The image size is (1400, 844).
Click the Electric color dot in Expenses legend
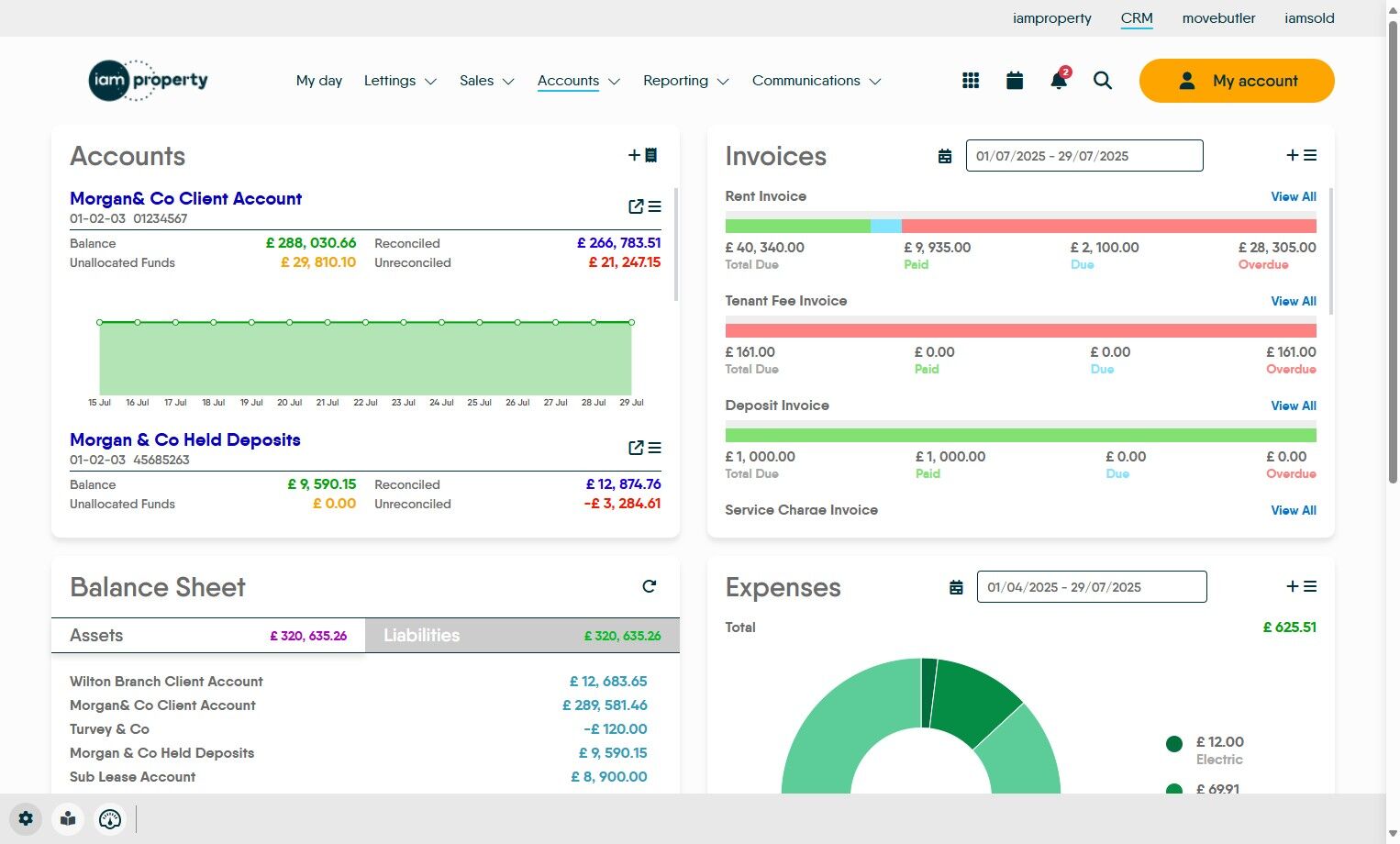1175,743
